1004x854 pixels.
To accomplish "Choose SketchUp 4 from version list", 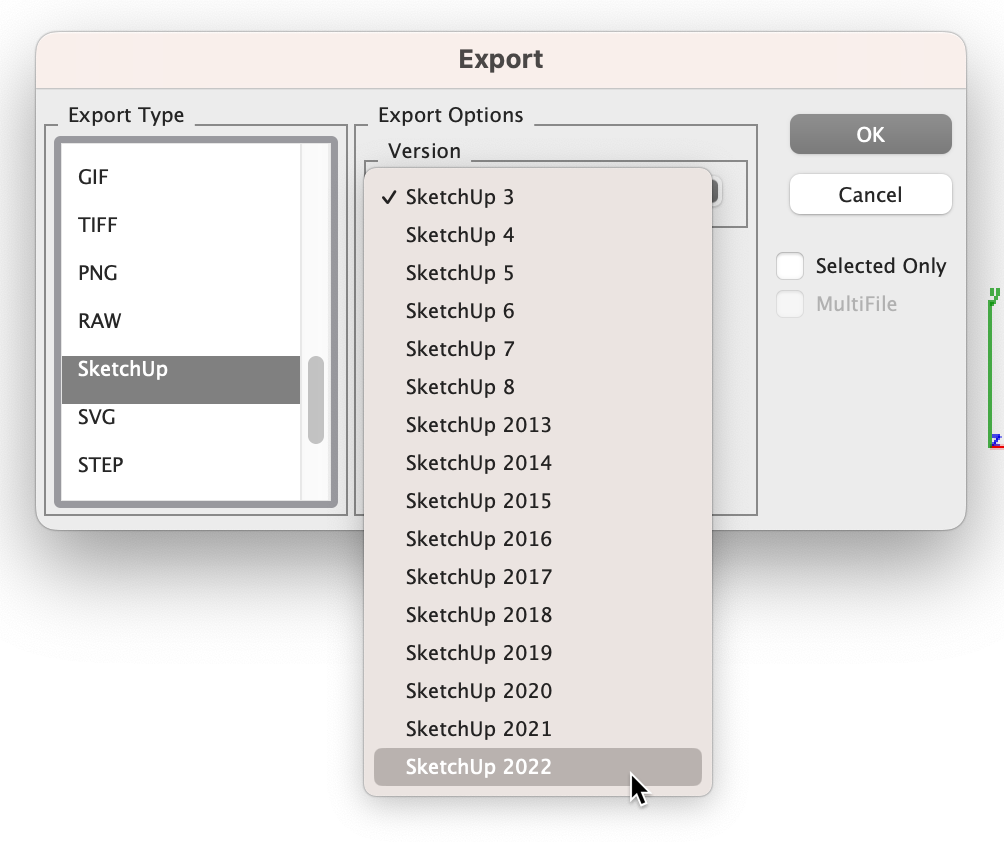I will (538, 235).
